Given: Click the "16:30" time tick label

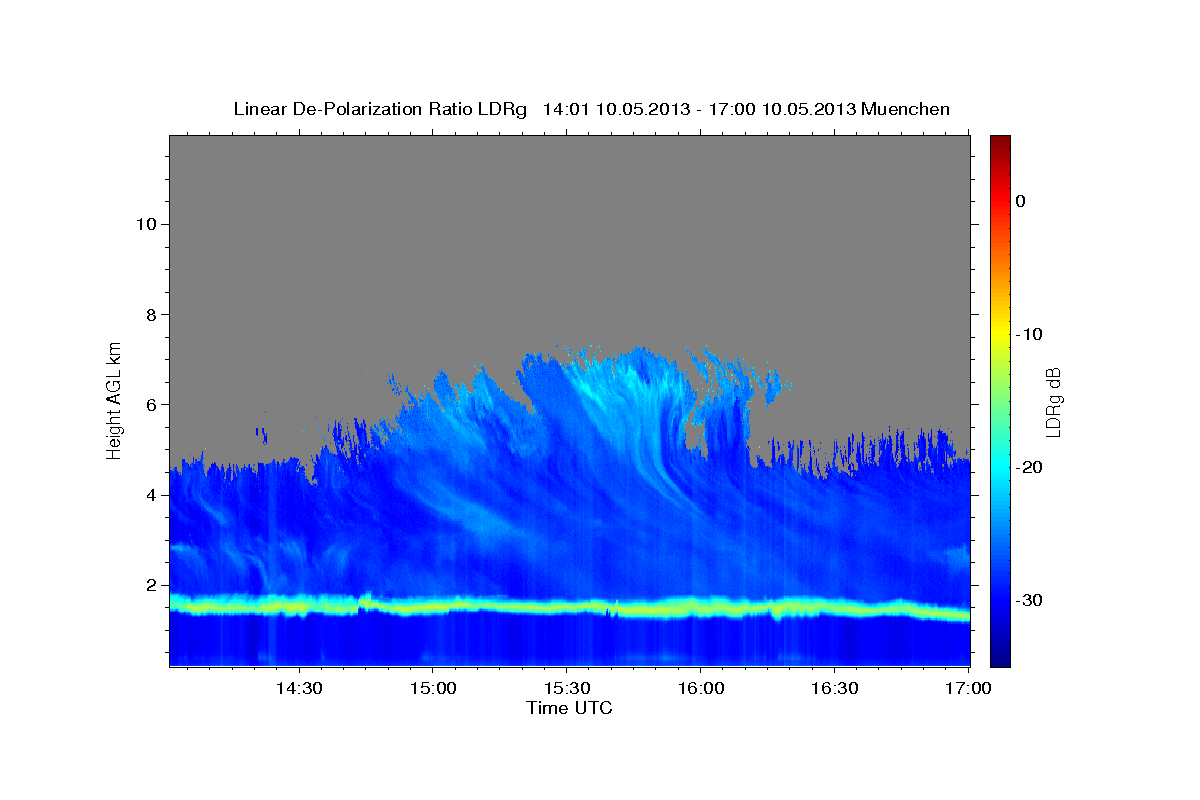Looking at the screenshot, I should click(x=834, y=688).
